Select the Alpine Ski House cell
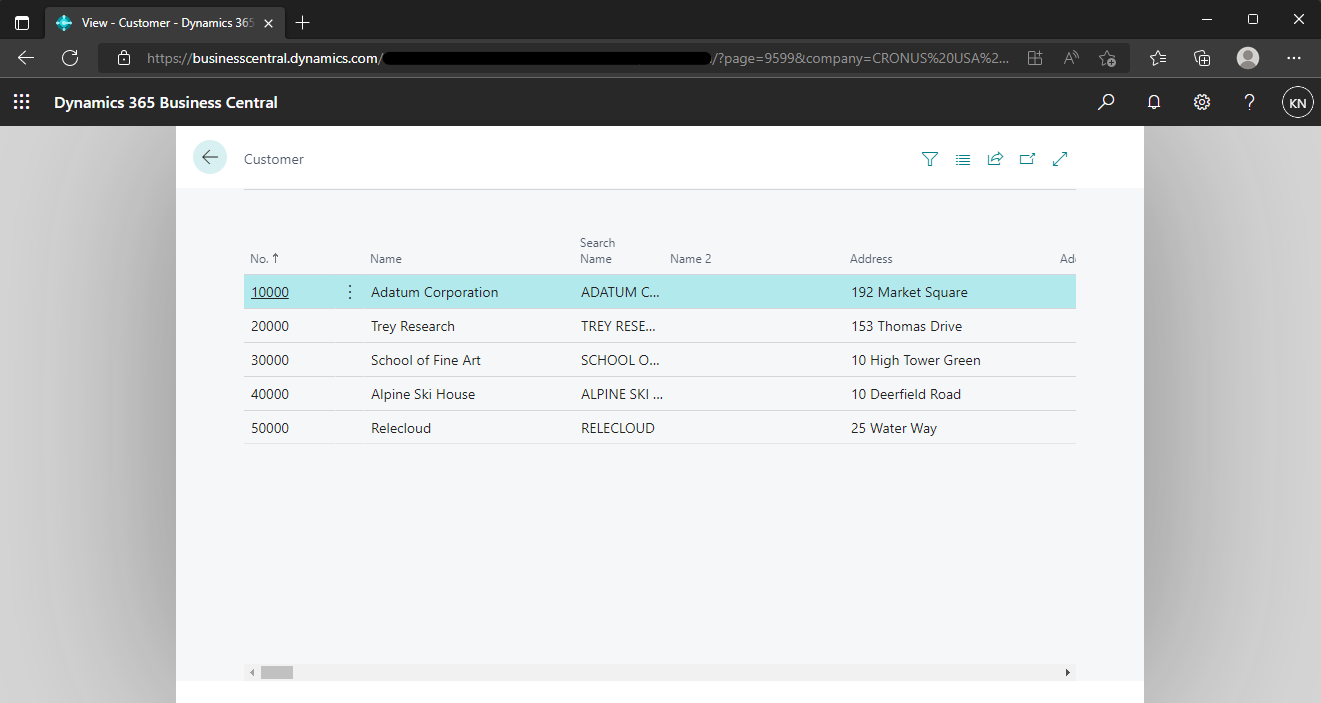The width and height of the screenshot is (1321, 703). (423, 394)
